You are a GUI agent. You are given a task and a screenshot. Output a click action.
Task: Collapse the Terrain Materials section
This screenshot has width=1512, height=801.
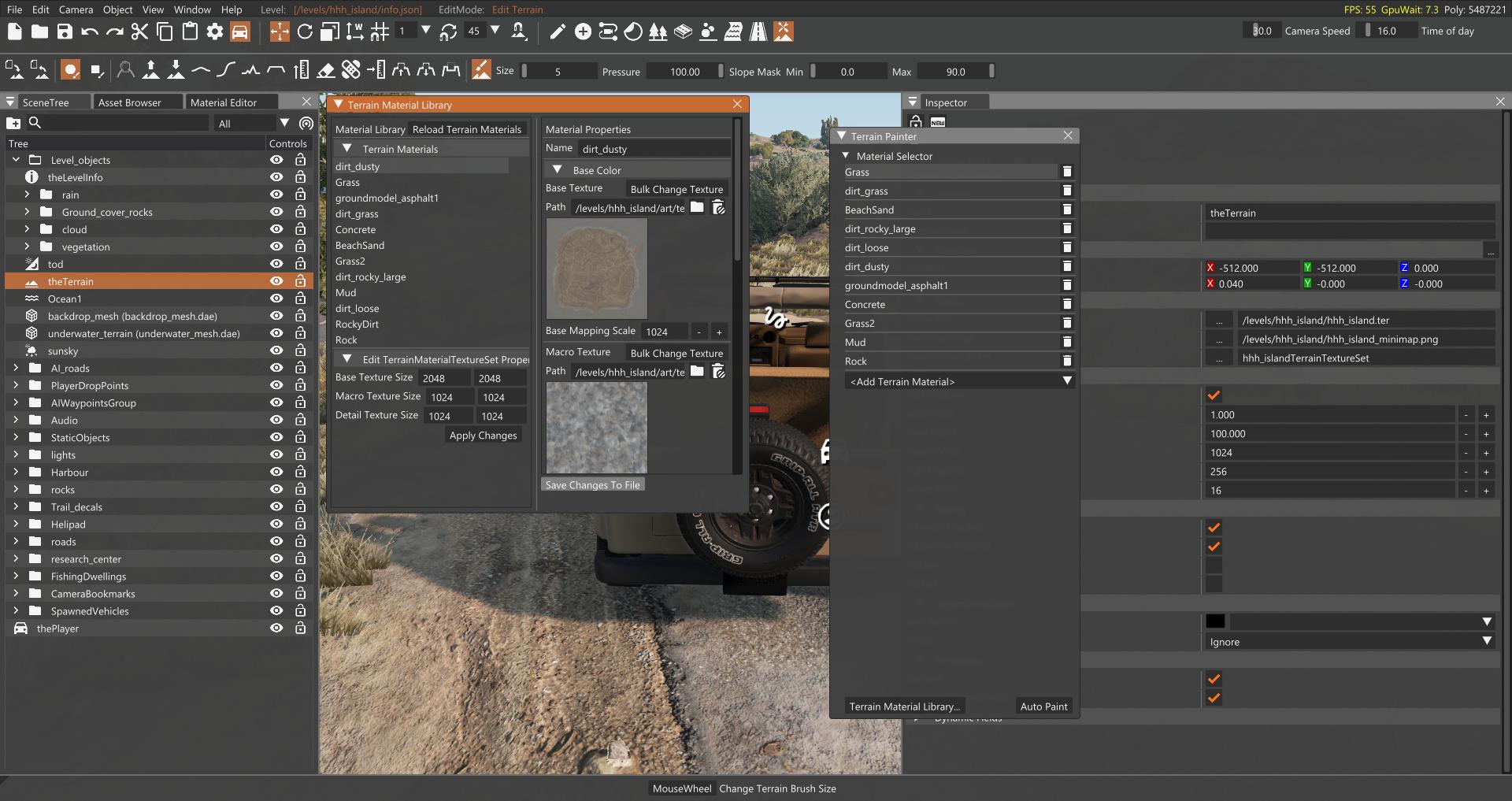pyautogui.click(x=346, y=148)
